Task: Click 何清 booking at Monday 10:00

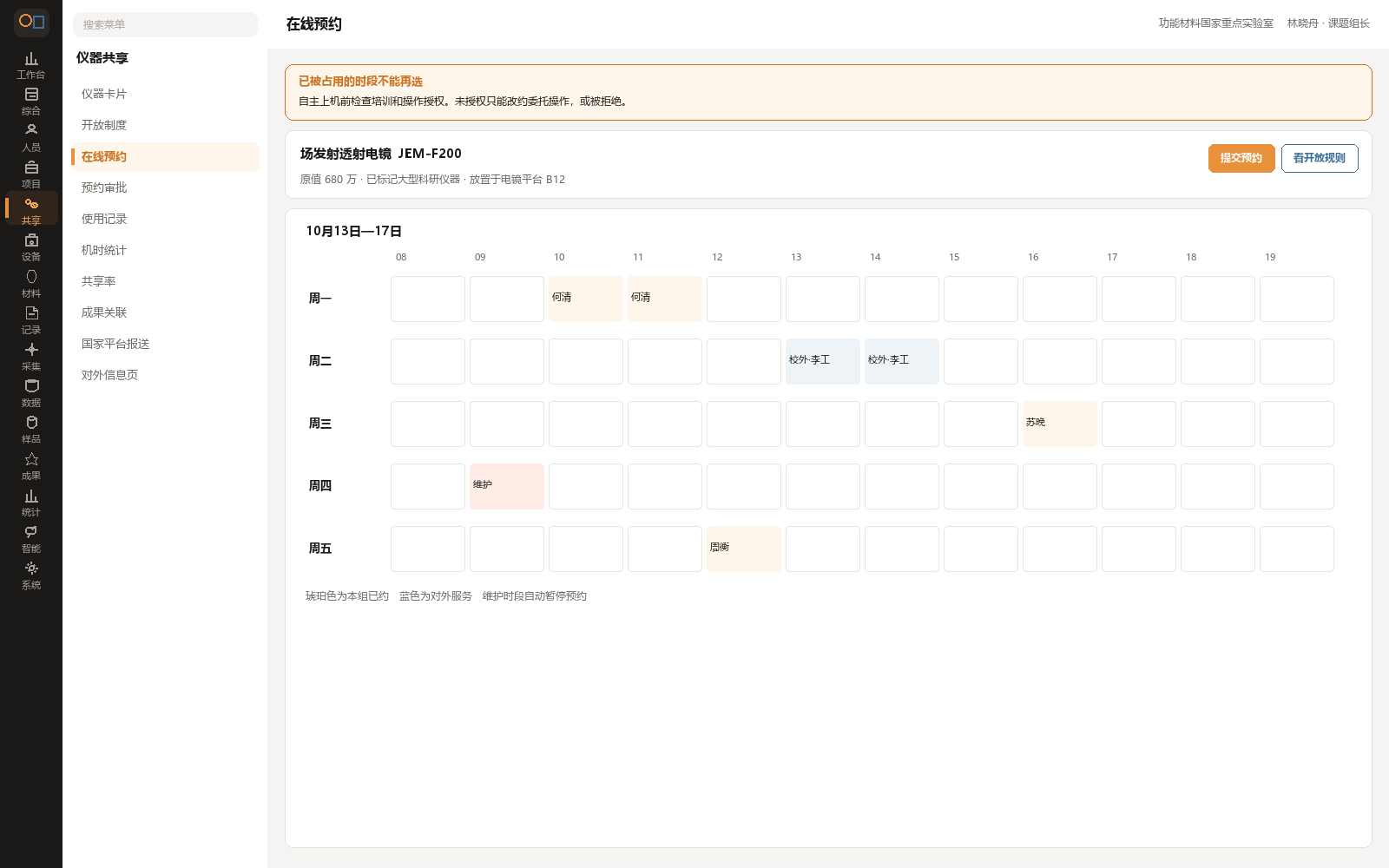Action: pos(586,299)
